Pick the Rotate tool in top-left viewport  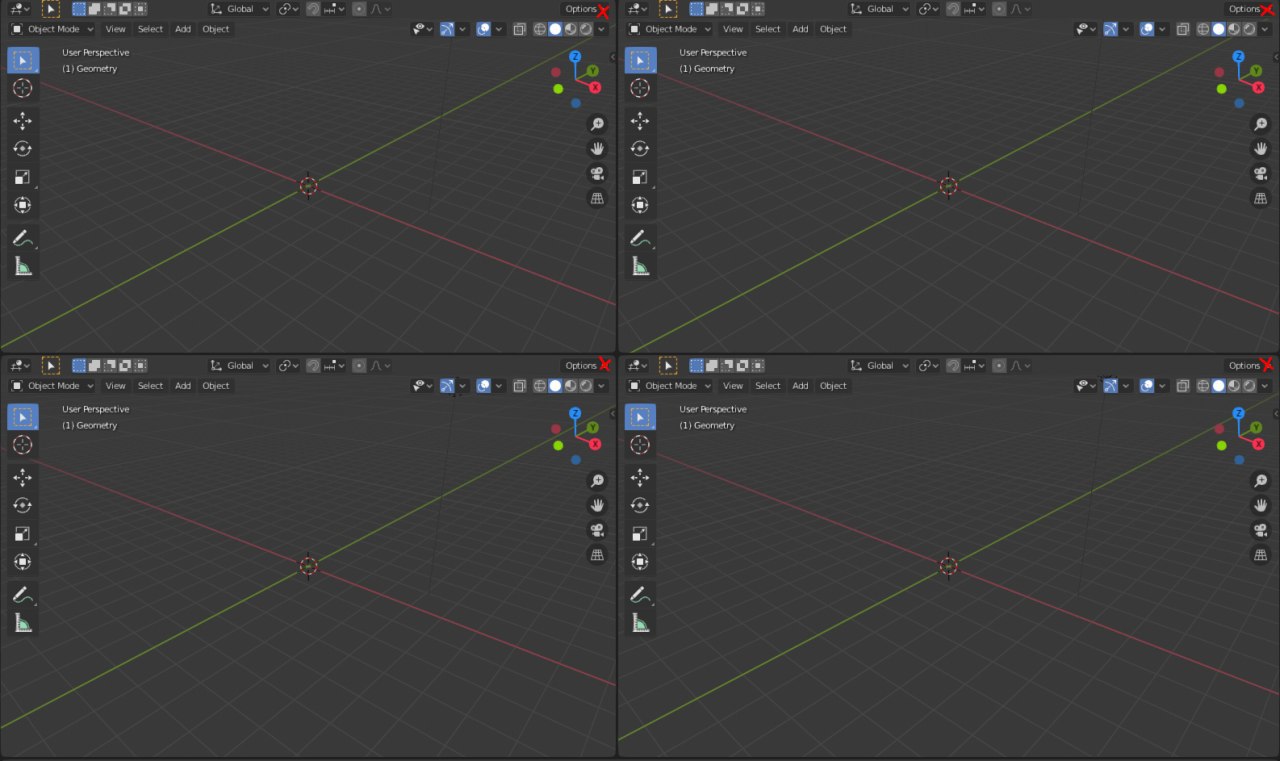[x=23, y=149]
